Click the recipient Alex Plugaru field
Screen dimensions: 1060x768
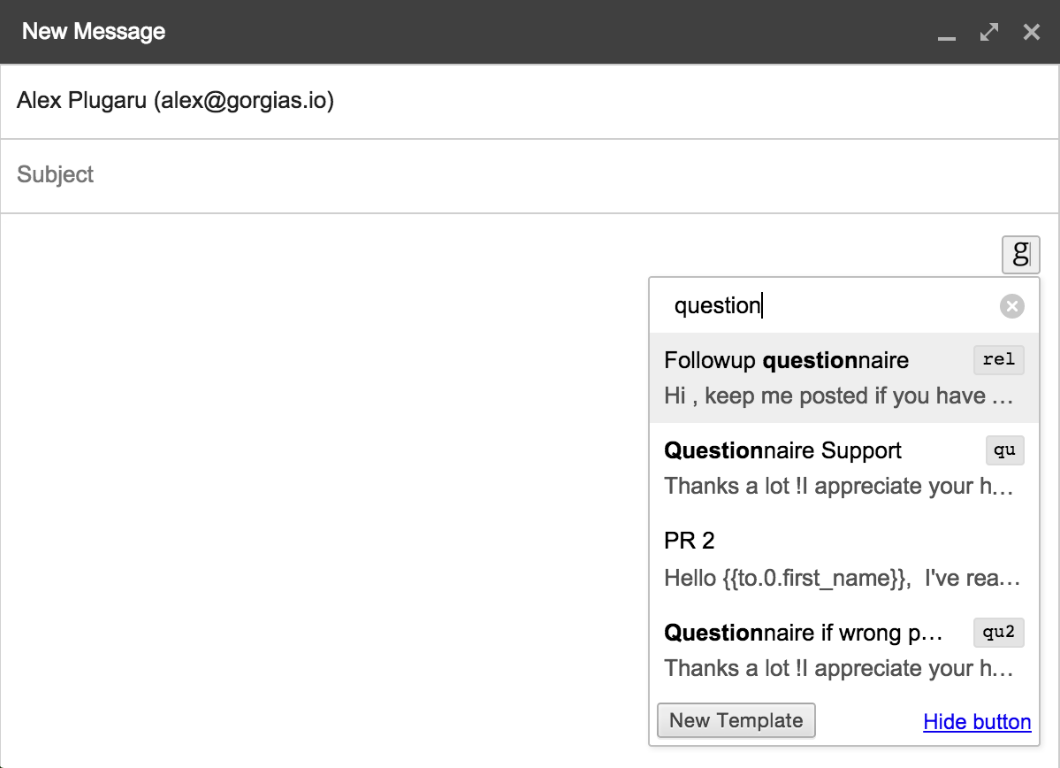point(529,101)
